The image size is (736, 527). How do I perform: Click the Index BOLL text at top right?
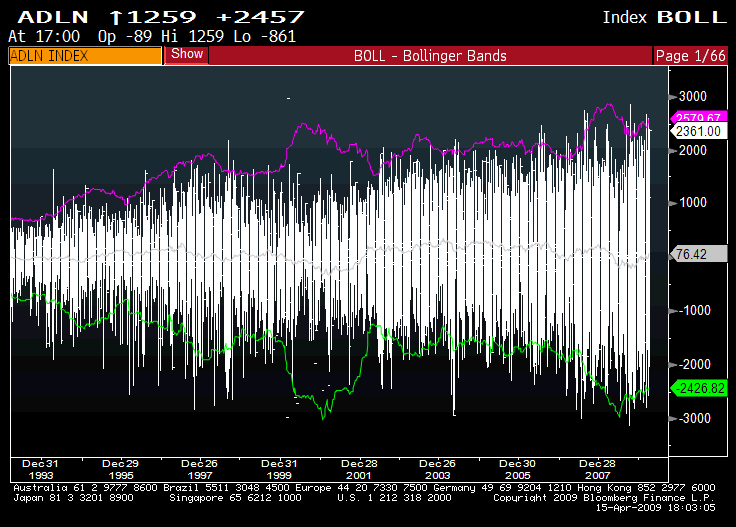[x=665, y=17]
